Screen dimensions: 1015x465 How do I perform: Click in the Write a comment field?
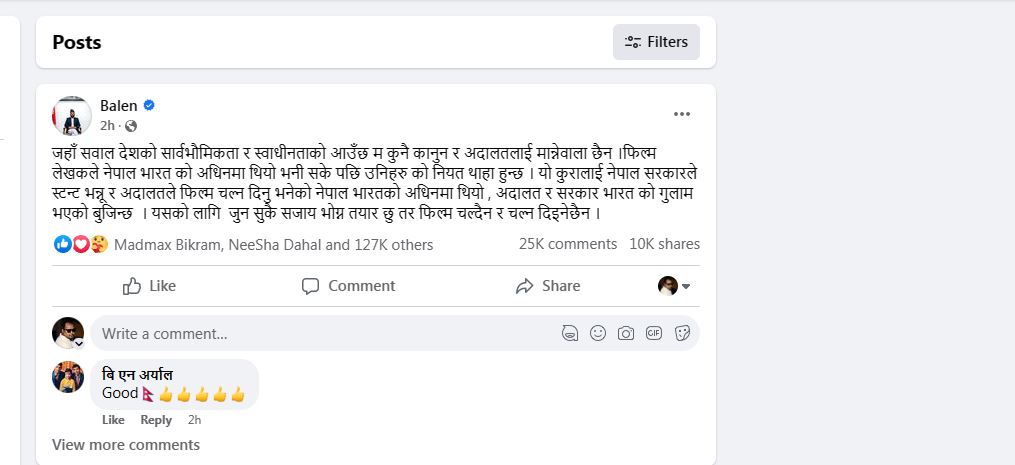click(x=320, y=333)
